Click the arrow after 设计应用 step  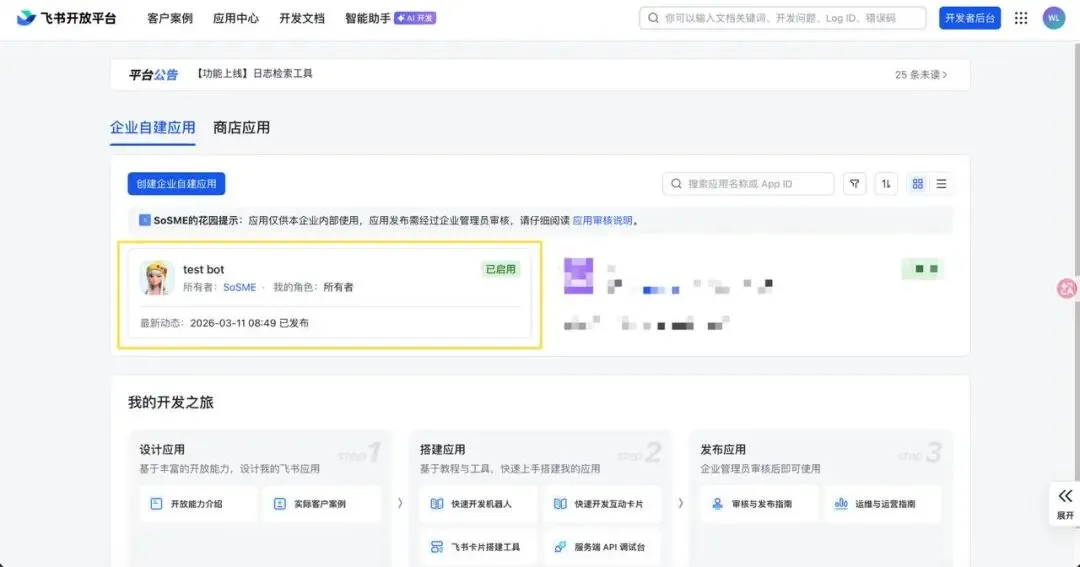pyautogui.click(x=400, y=504)
